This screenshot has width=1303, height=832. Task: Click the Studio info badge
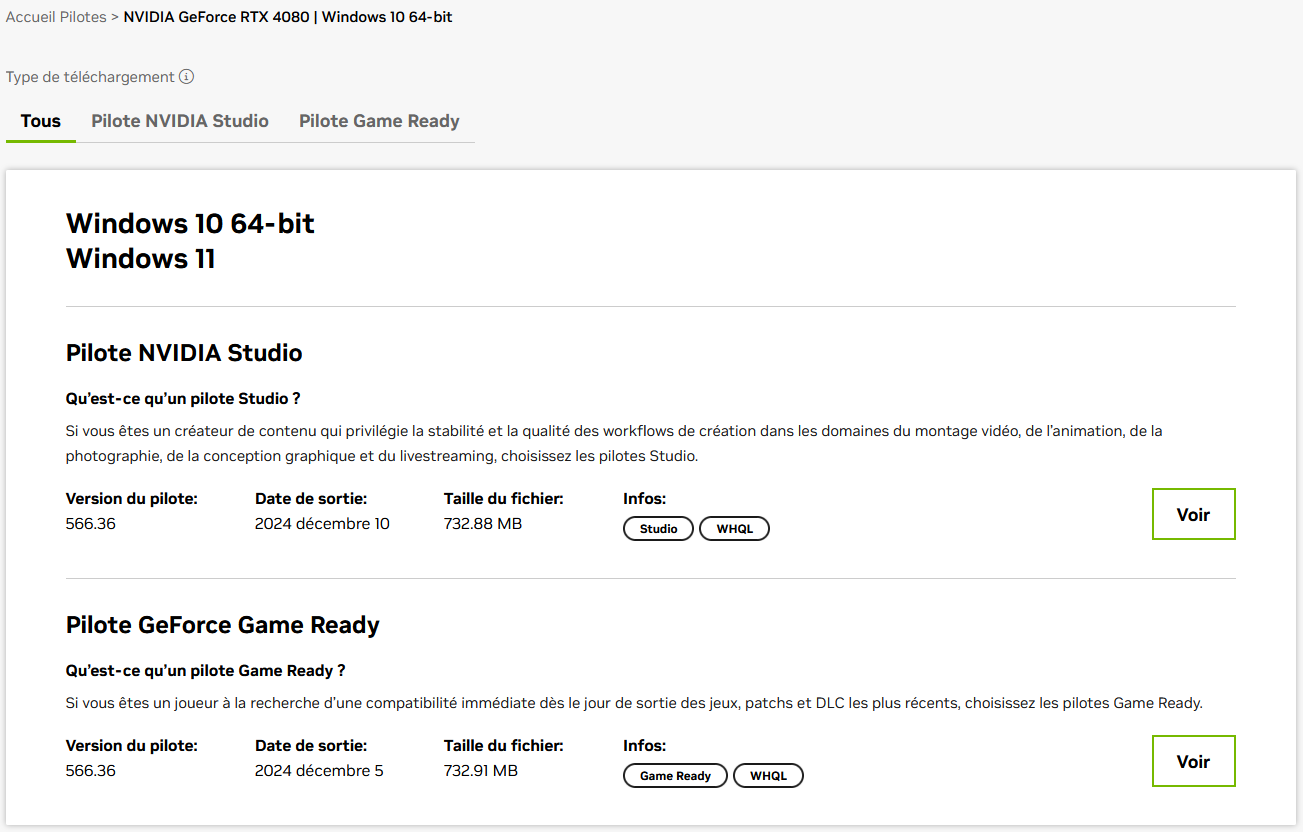click(x=658, y=528)
